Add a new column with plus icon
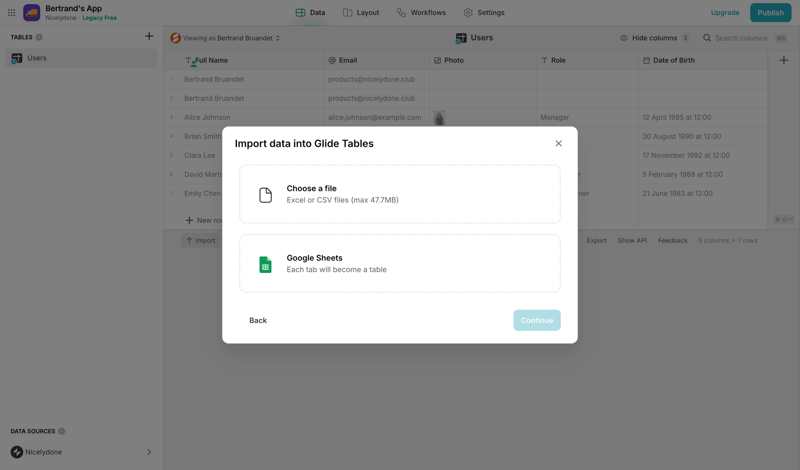The width and height of the screenshot is (800, 470). (x=784, y=60)
